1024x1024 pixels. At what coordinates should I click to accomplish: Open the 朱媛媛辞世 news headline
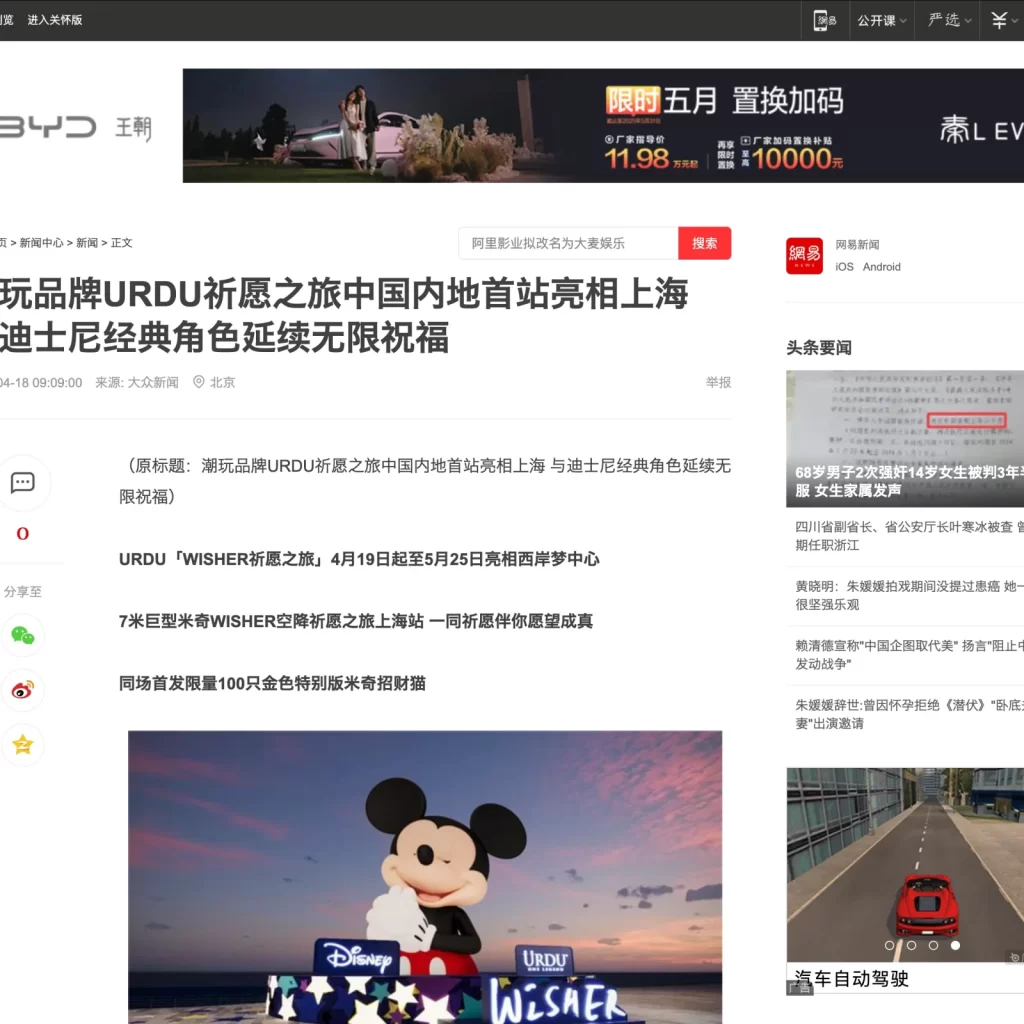point(909,714)
